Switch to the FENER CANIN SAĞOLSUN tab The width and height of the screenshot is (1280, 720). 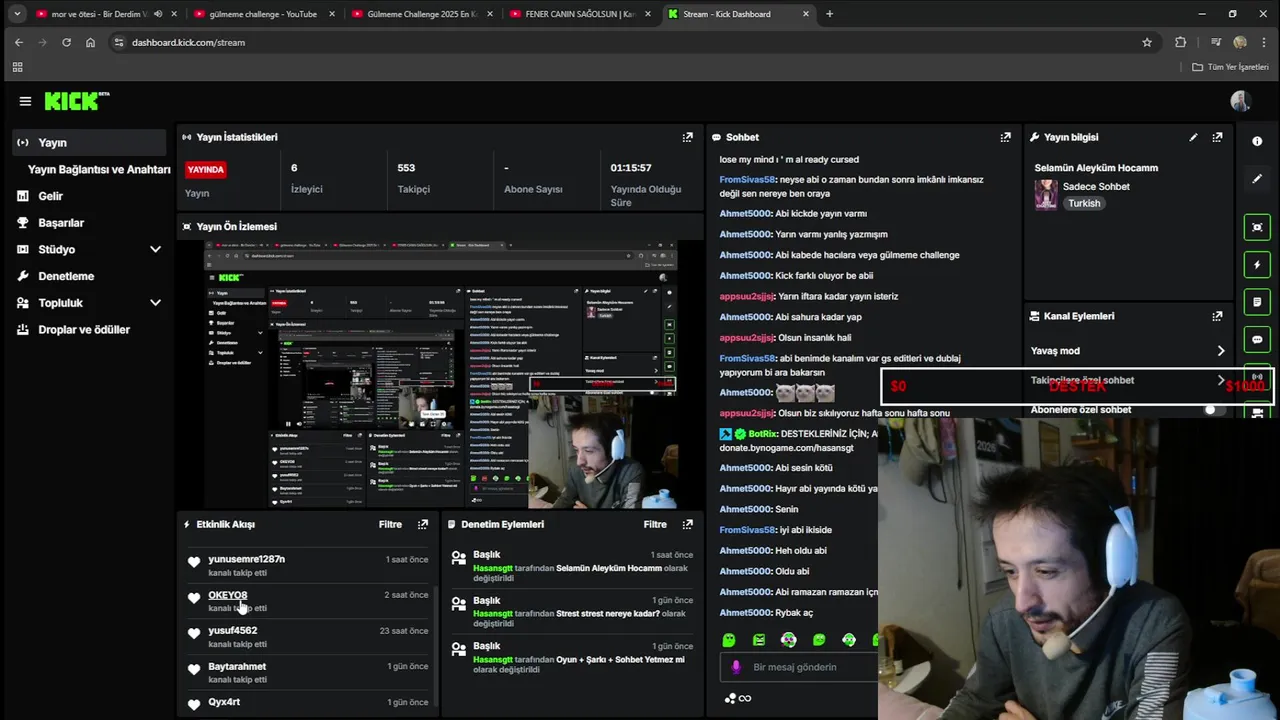[579, 14]
